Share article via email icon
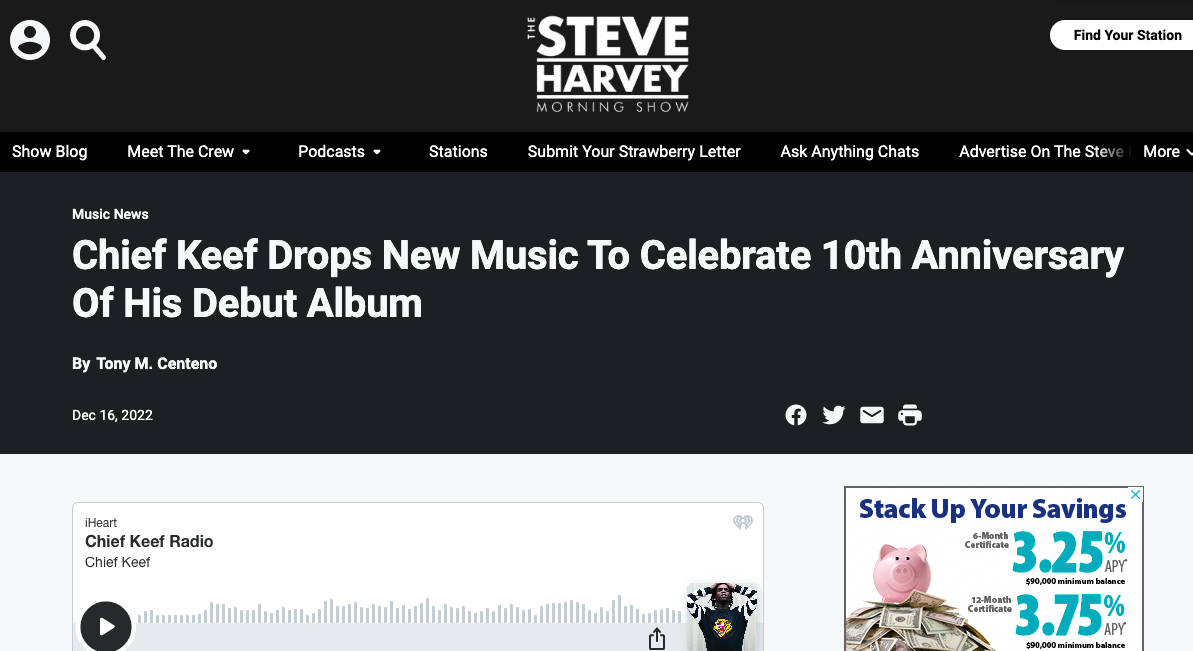 [872, 415]
